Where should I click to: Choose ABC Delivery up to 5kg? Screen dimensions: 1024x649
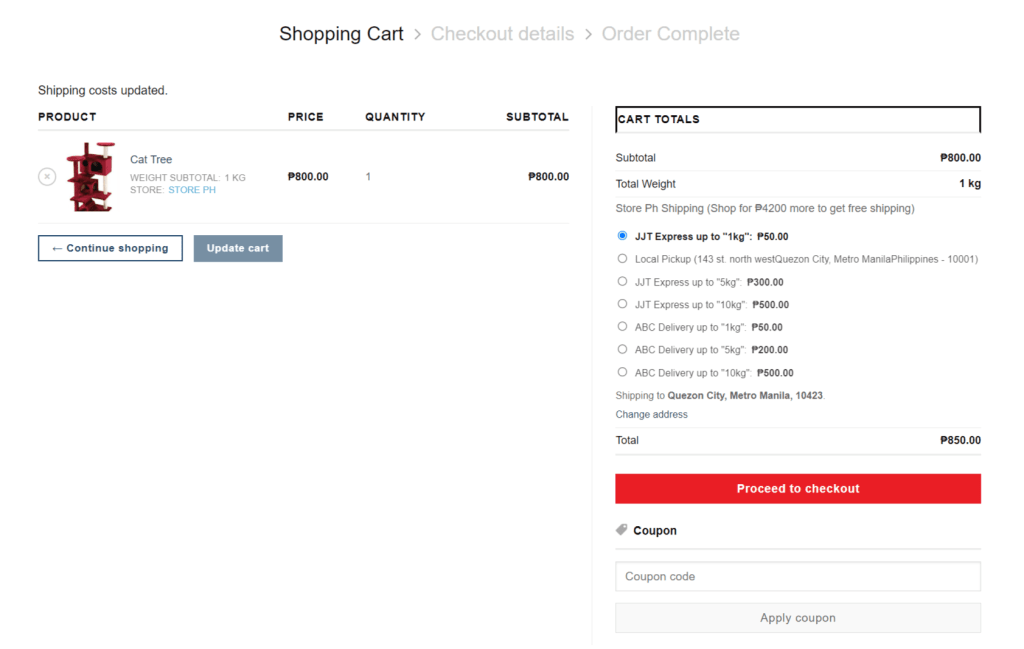[x=623, y=350]
